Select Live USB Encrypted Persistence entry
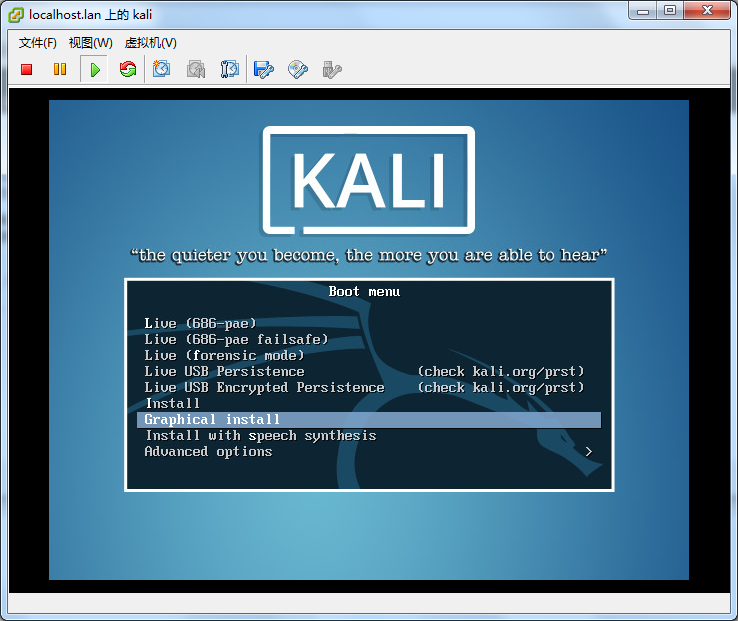The height and width of the screenshot is (621, 738). click(369, 387)
